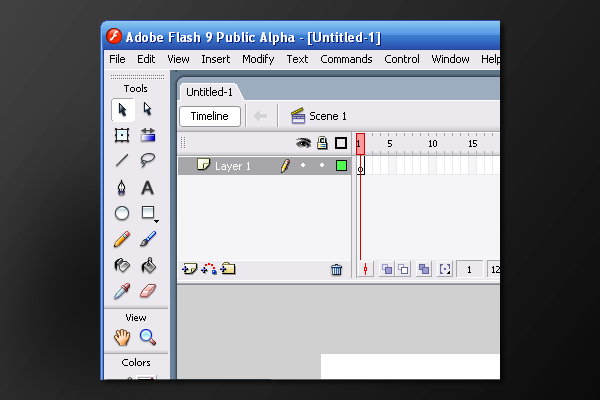The height and width of the screenshot is (400, 600).
Task: Select the Pencil tool
Action: coord(122,239)
